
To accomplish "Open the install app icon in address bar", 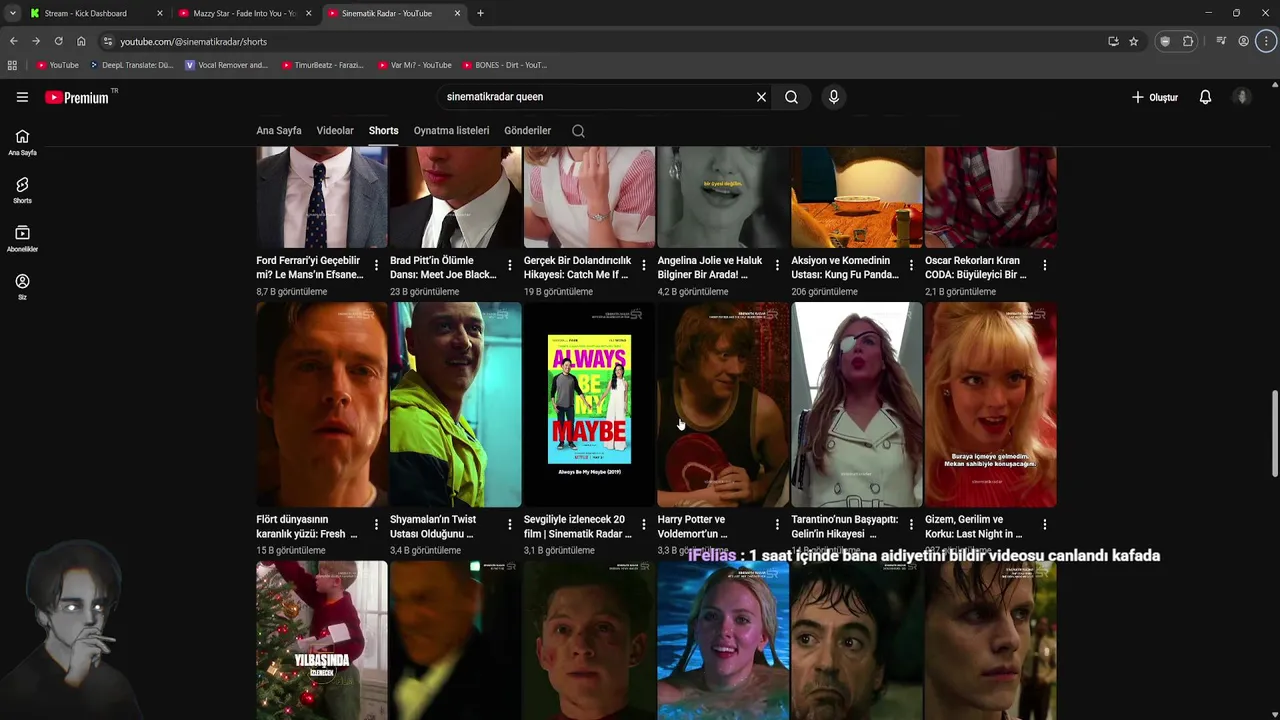I will 1113,41.
